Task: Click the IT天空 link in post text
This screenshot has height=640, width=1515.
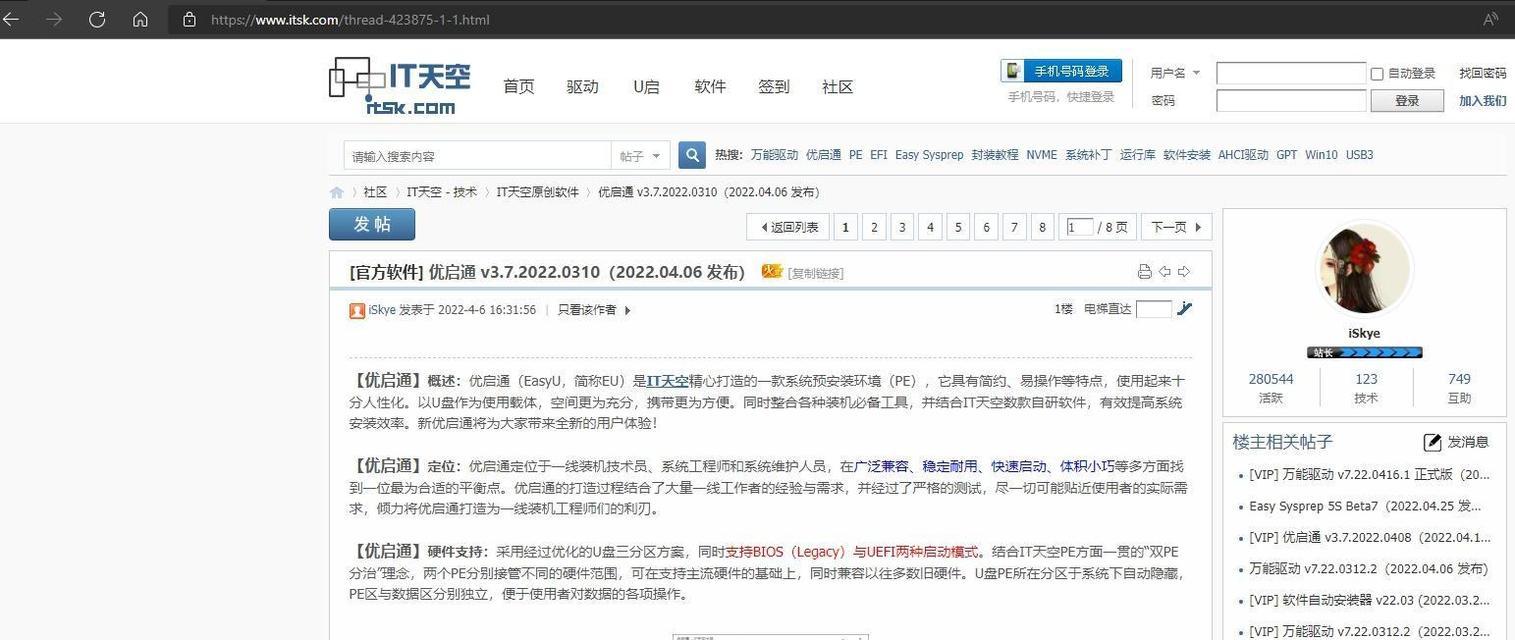Action: pyautogui.click(x=668, y=381)
